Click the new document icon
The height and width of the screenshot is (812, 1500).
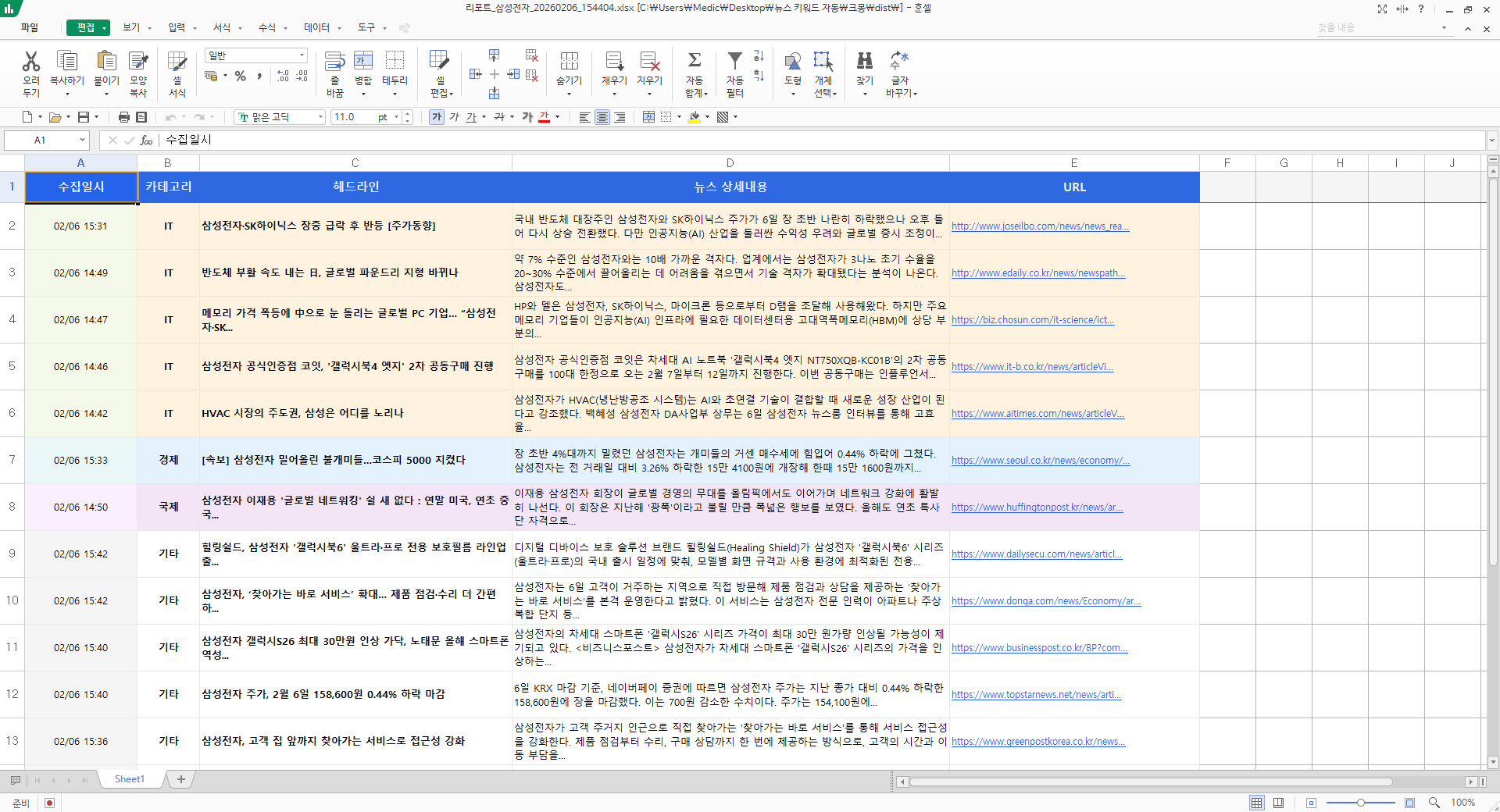click(28, 117)
